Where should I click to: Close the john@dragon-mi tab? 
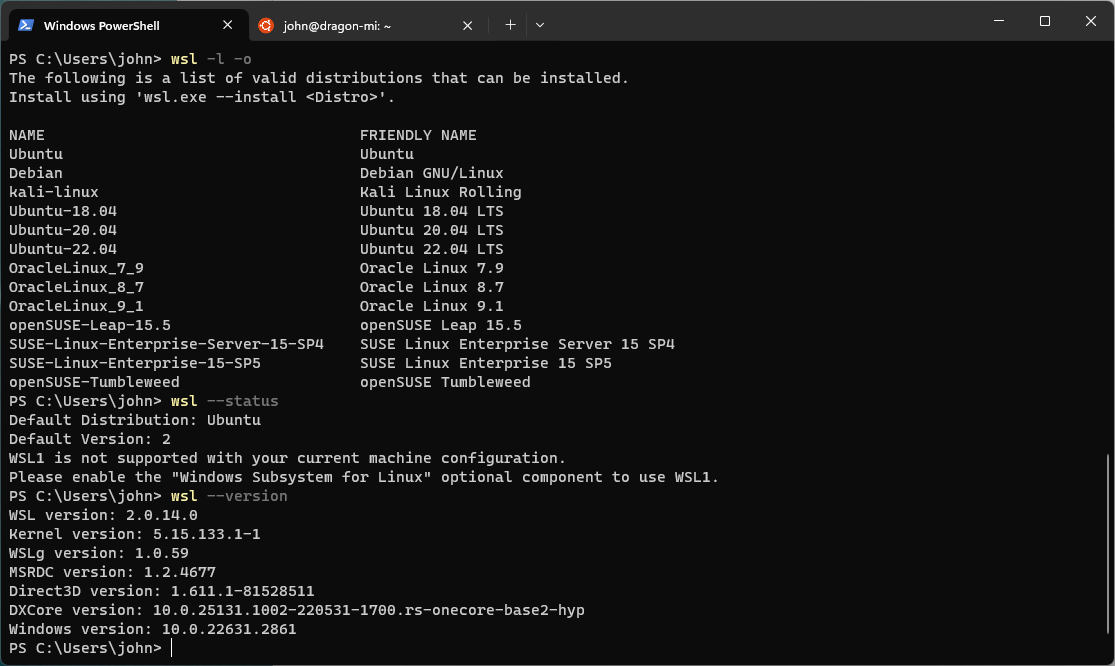467,25
